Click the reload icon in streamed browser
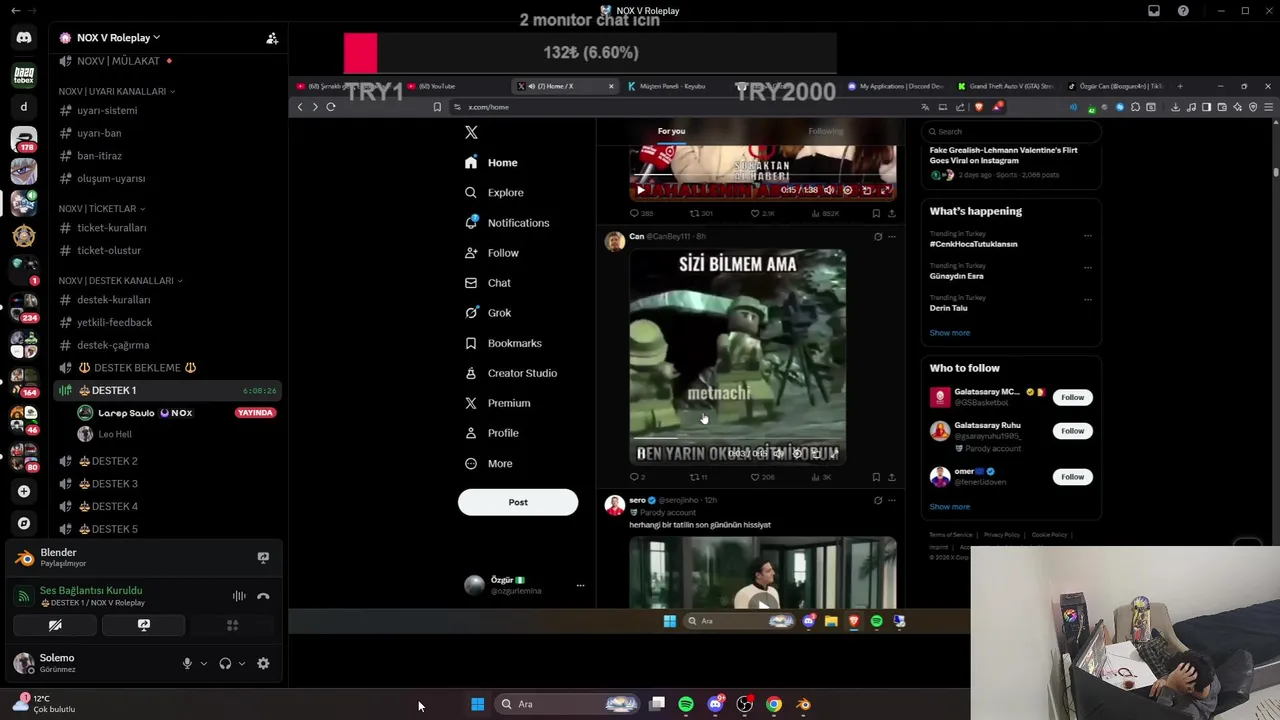The image size is (1280, 720). pyautogui.click(x=330, y=107)
